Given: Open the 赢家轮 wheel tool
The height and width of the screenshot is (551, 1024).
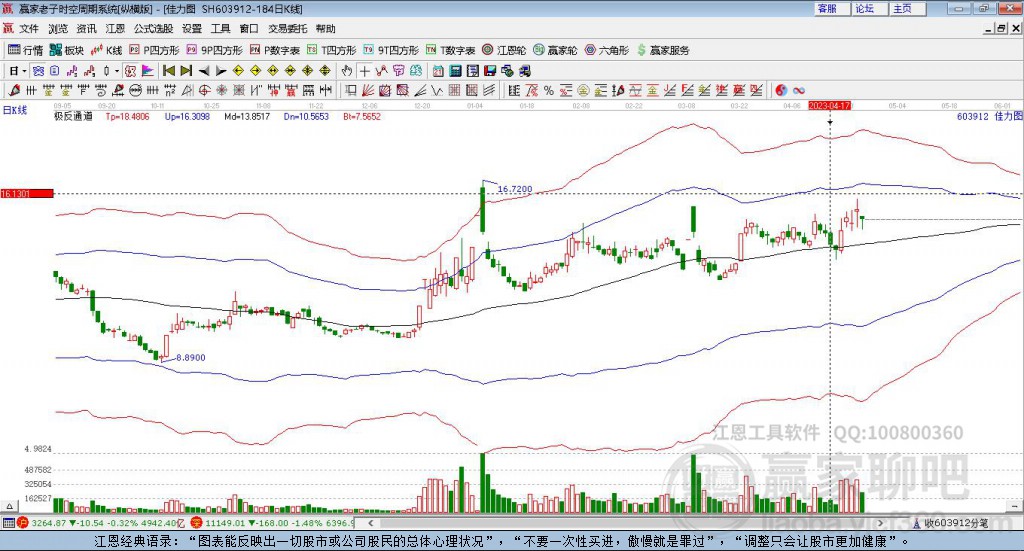Looking at the screenshot, I should [555, 50].
